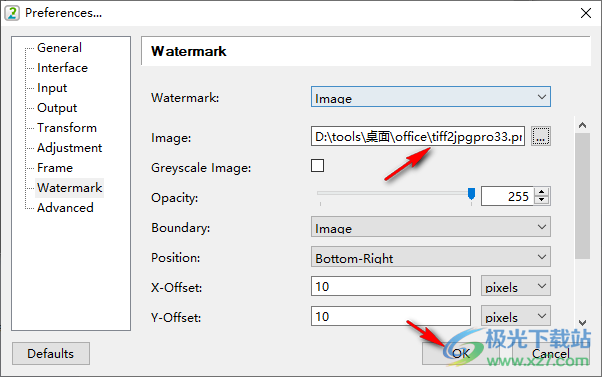Select Advanced in the preferences tree
The height and width of the screenshot is (377, 602).
point(65,208)
